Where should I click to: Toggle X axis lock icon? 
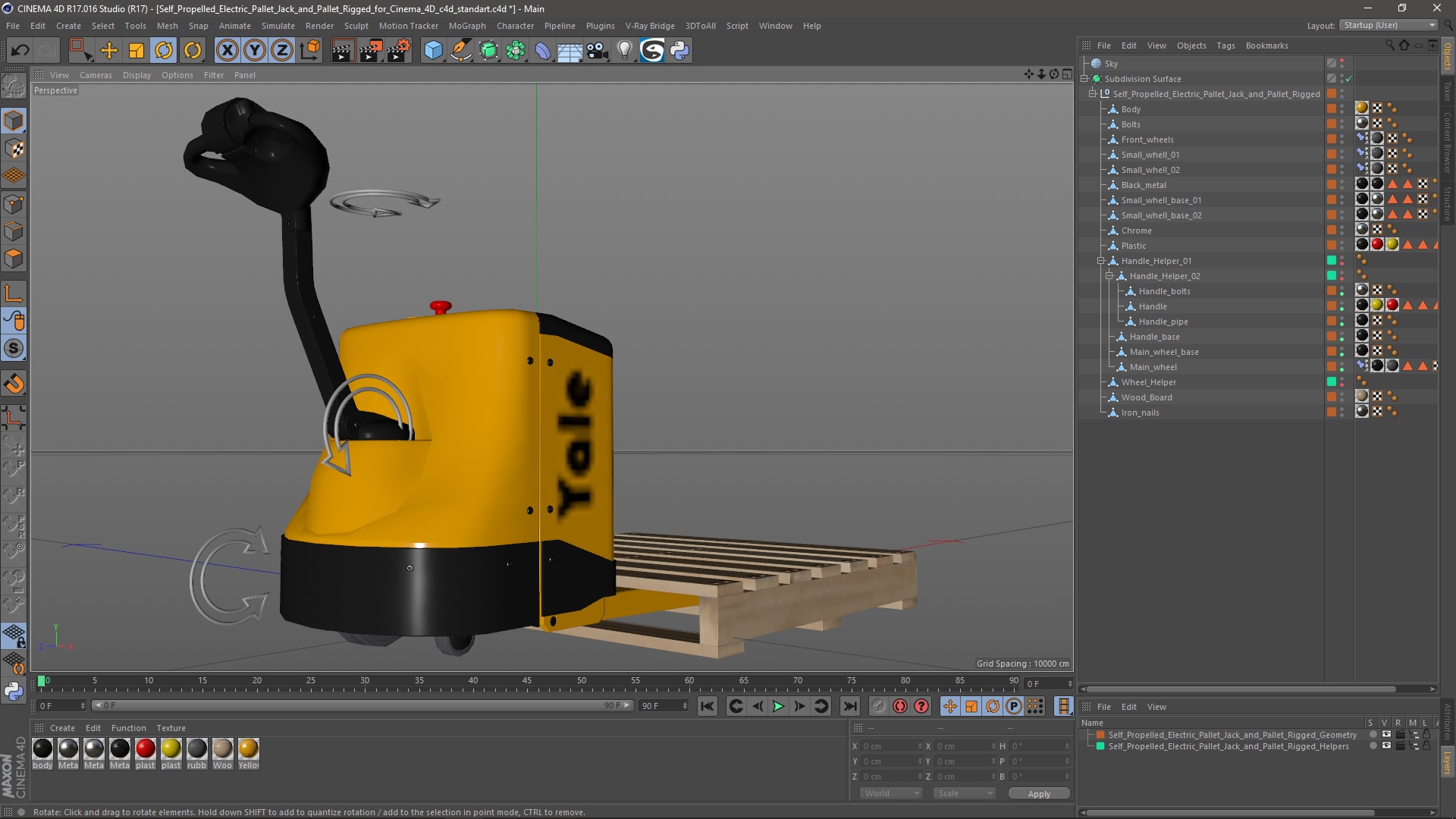point(227,51)
